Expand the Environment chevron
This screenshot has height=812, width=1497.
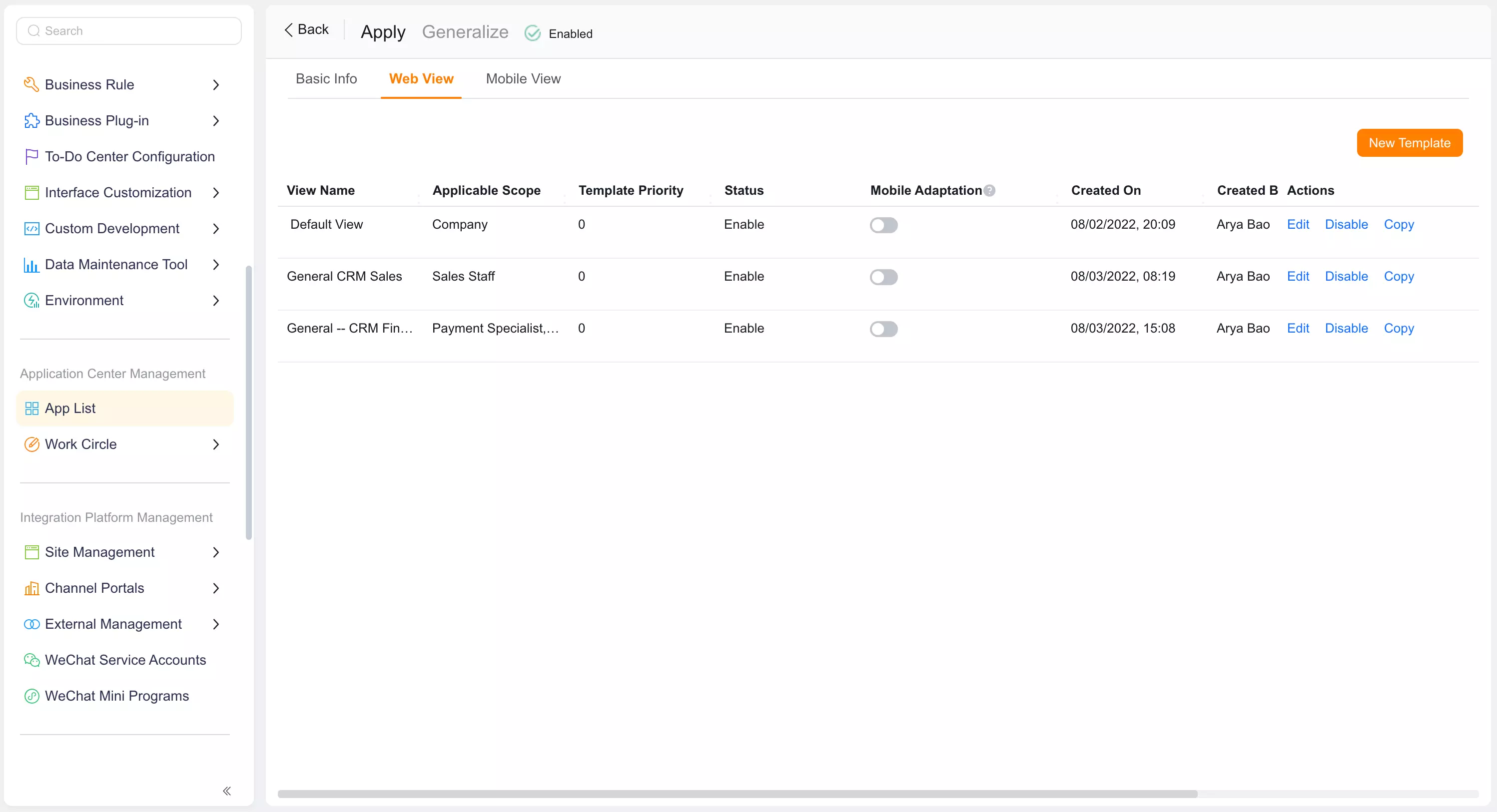(215, 301)
